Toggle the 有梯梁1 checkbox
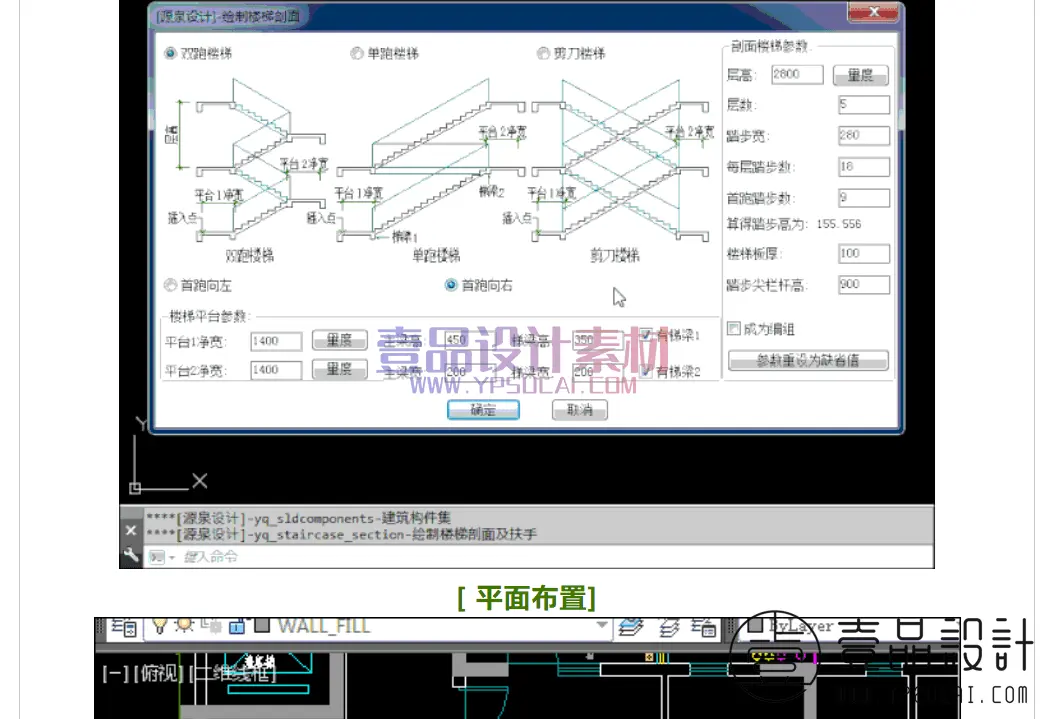 646,335
